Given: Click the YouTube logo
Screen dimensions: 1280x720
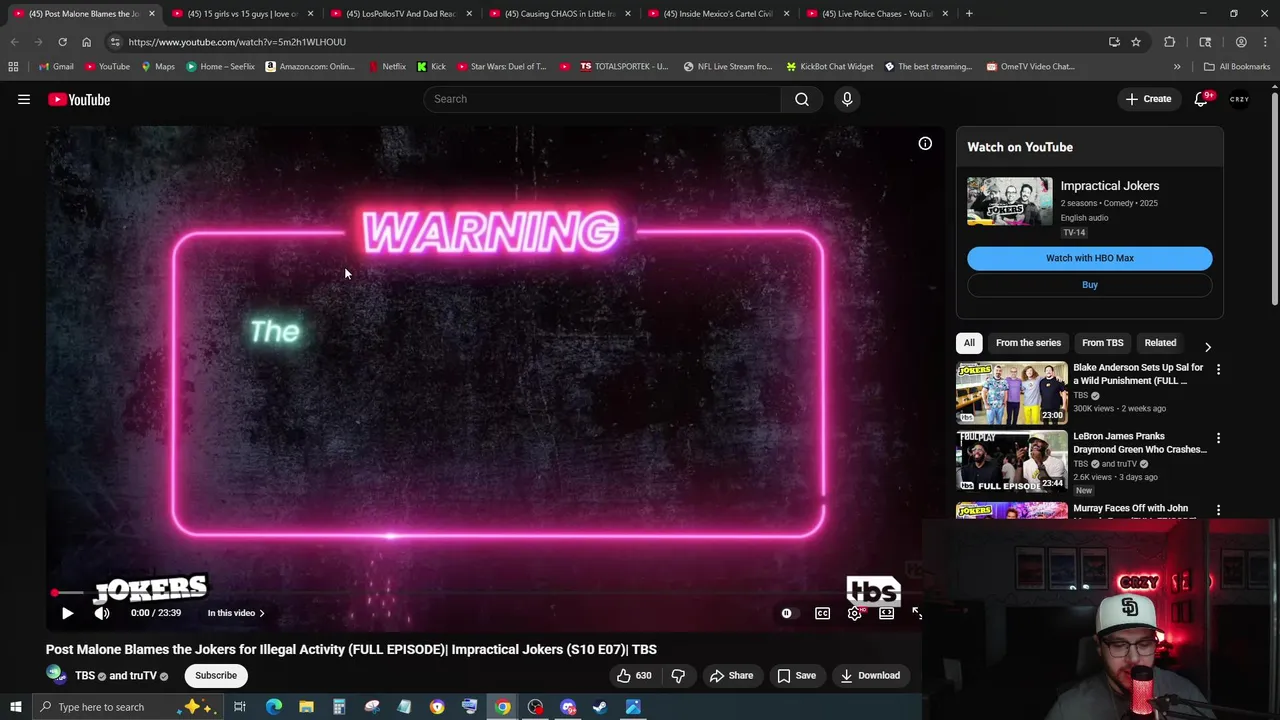Looking at the screenshot, I should point(79,99).
